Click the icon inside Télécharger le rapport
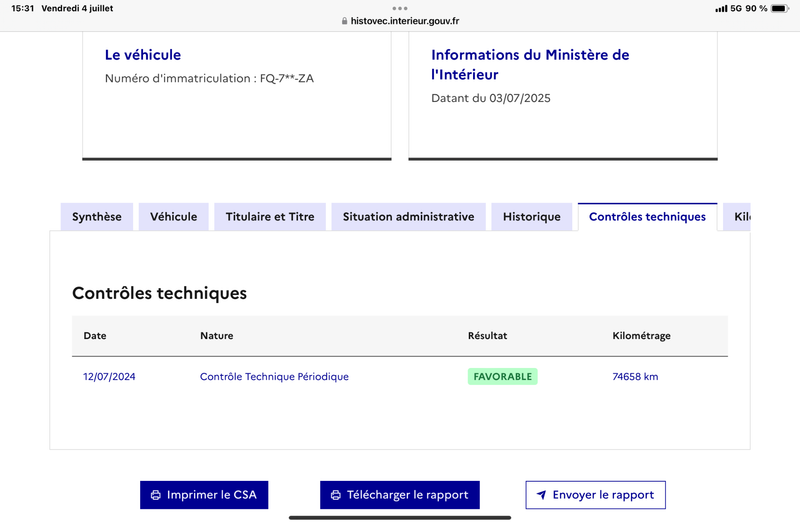 click(x=336, y=495)
